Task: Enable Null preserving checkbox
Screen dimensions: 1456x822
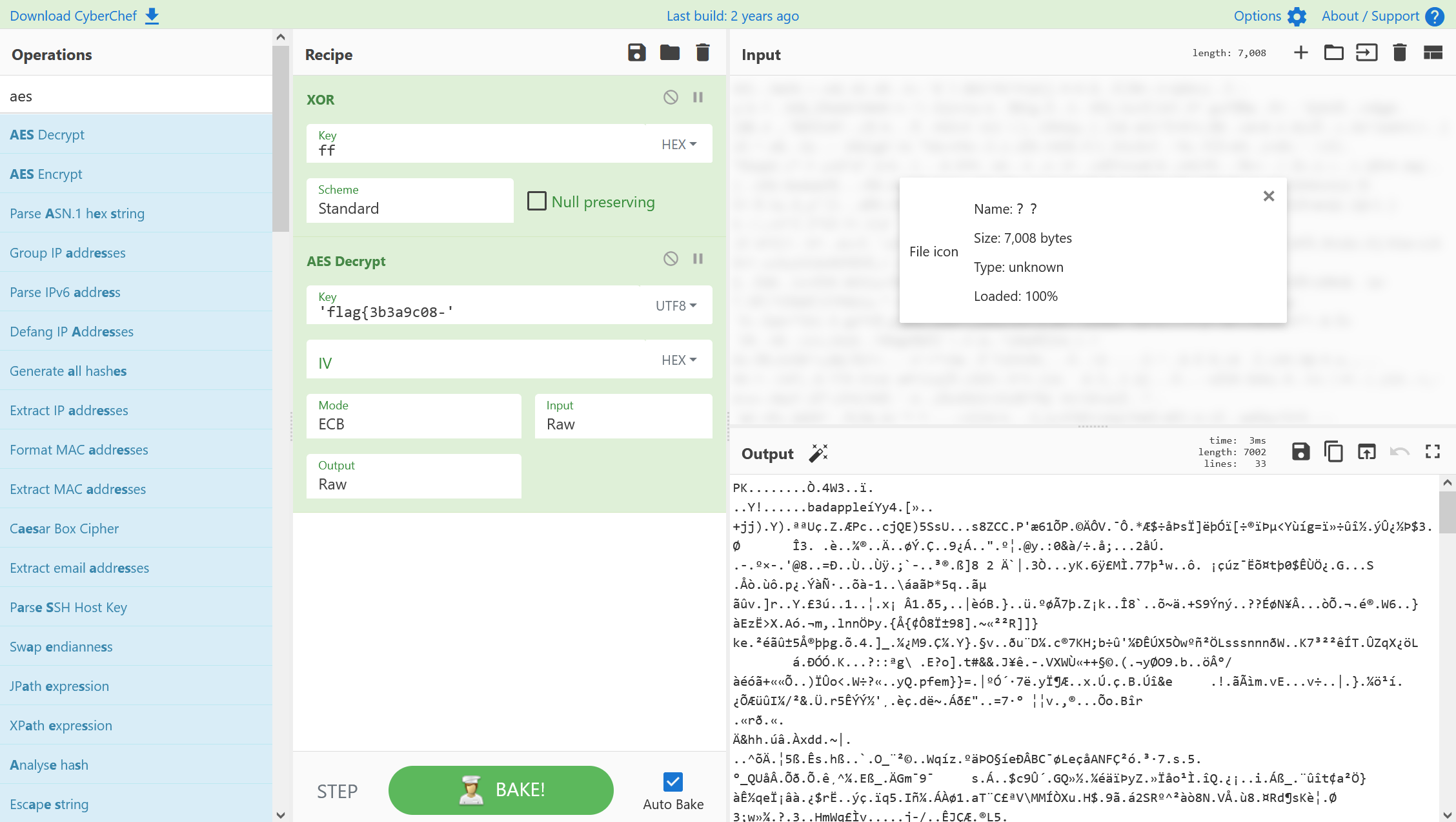Action: tap(536, 201)
